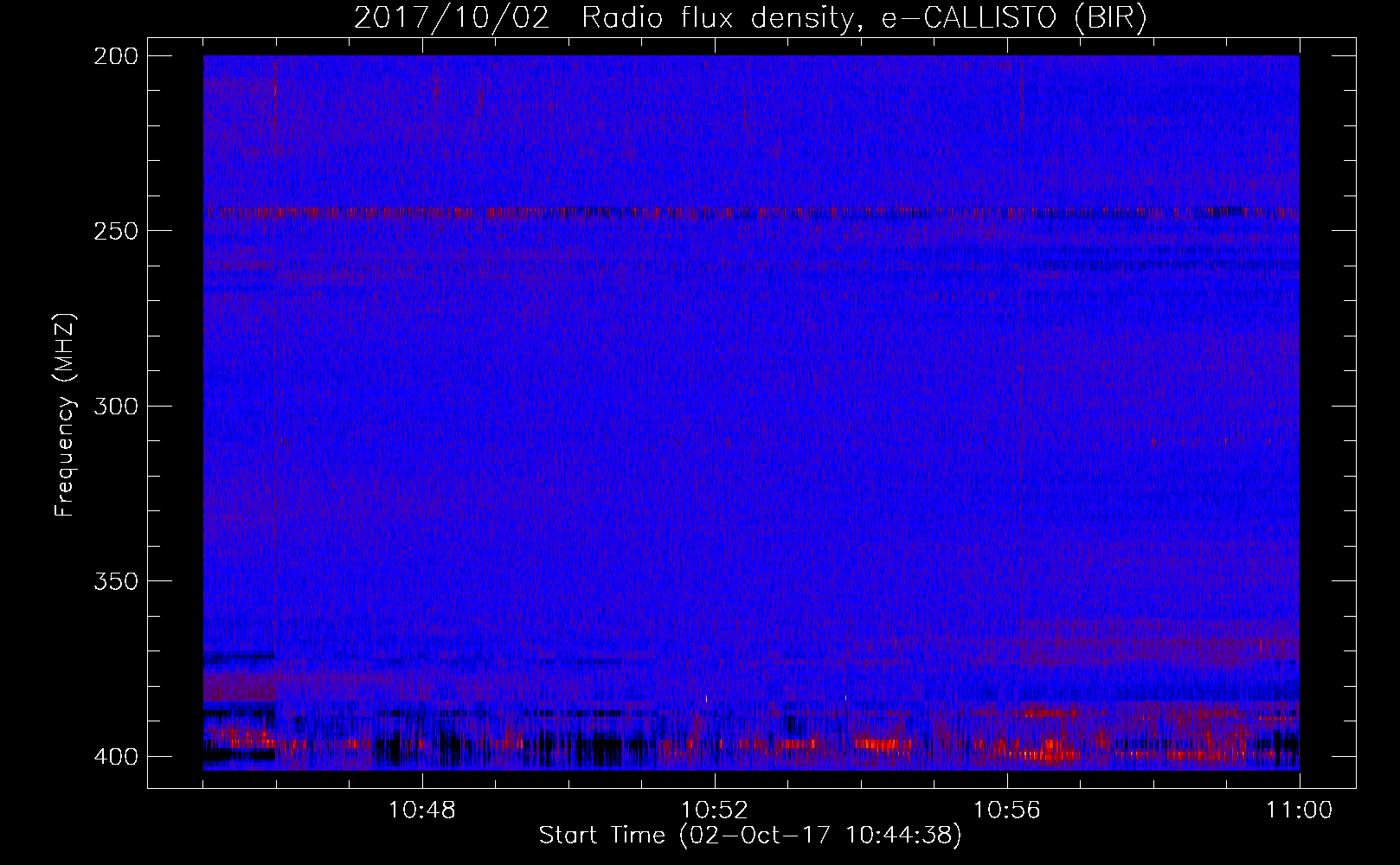Image resolution: width=1400 pixels, height=865 pixels.
Task: Click the bright red burst near 10:54 at 397 MHz
Action: click(883, 743)
